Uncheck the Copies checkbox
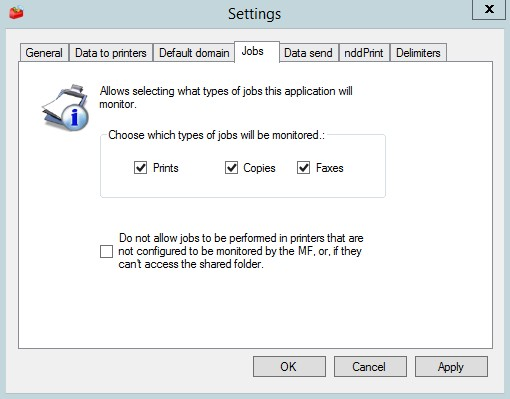This screenshot has height=399, width=510. [231, 168]
